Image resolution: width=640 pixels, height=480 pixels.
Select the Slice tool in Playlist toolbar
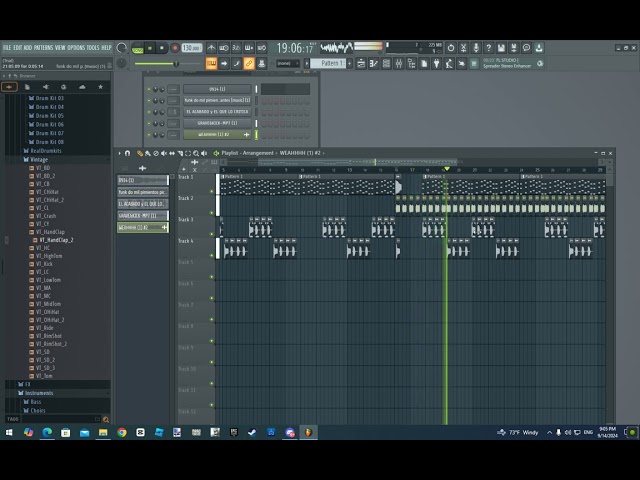(180, 153)
